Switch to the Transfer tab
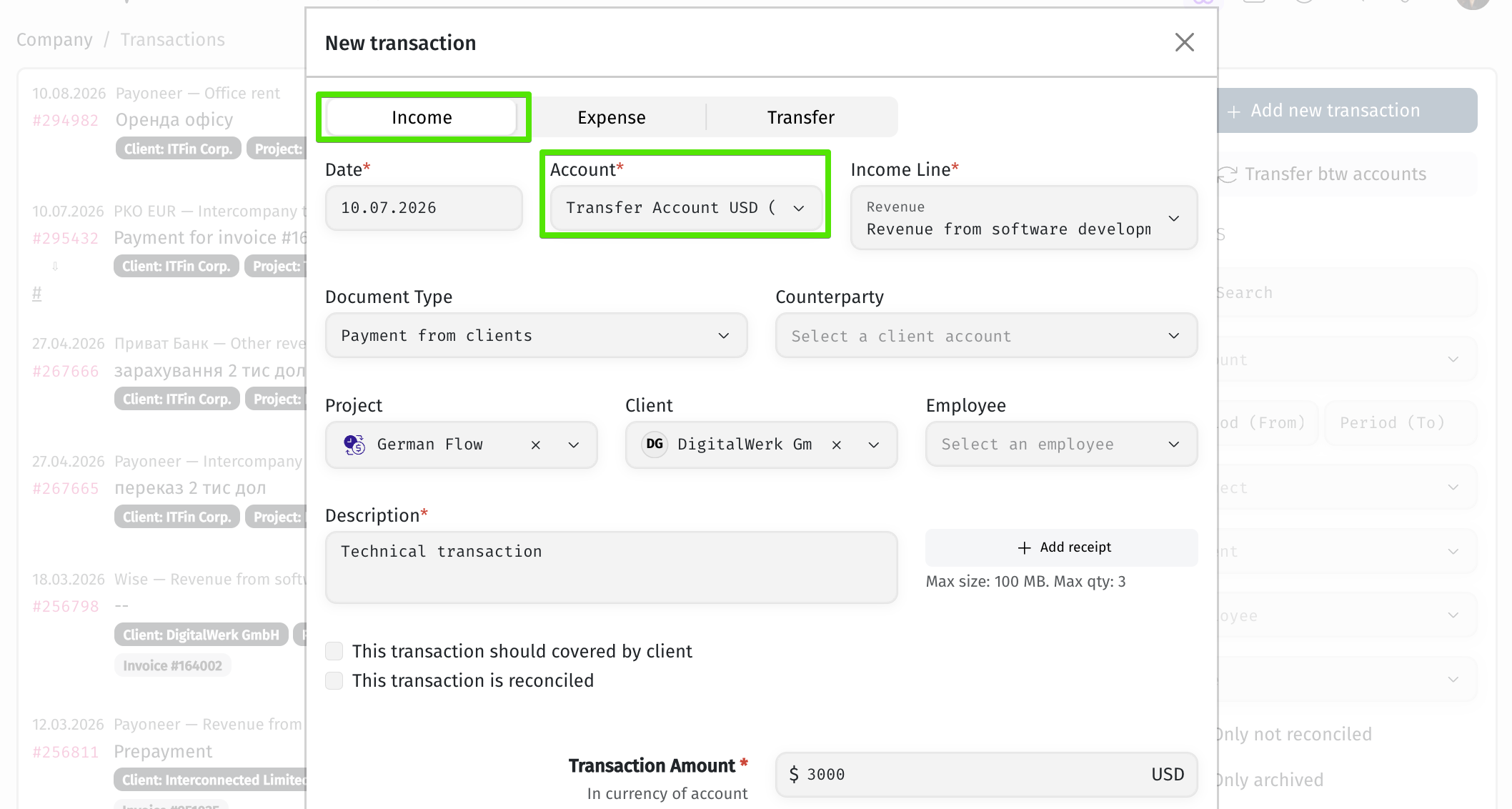 point(801,117)
